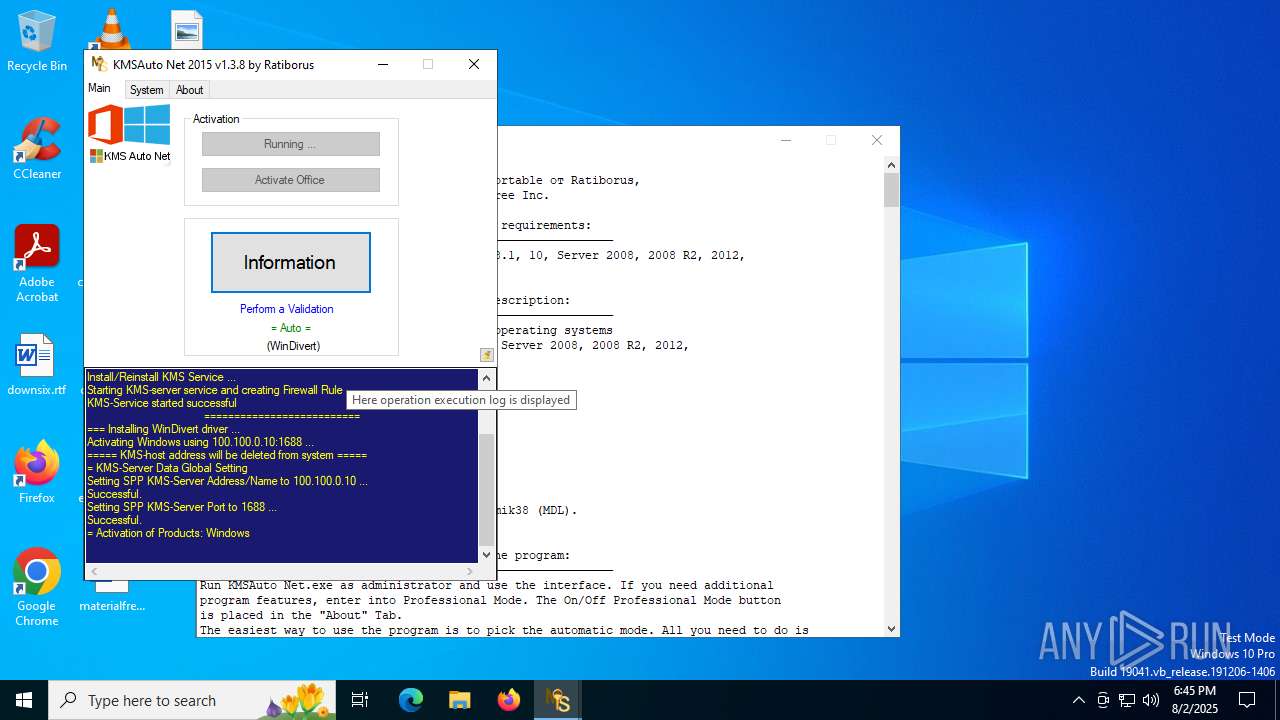This screenshot has height=720, width=1280.
Task: Select log line 'Installing WinDivert driver'
Action: [163, 429]
